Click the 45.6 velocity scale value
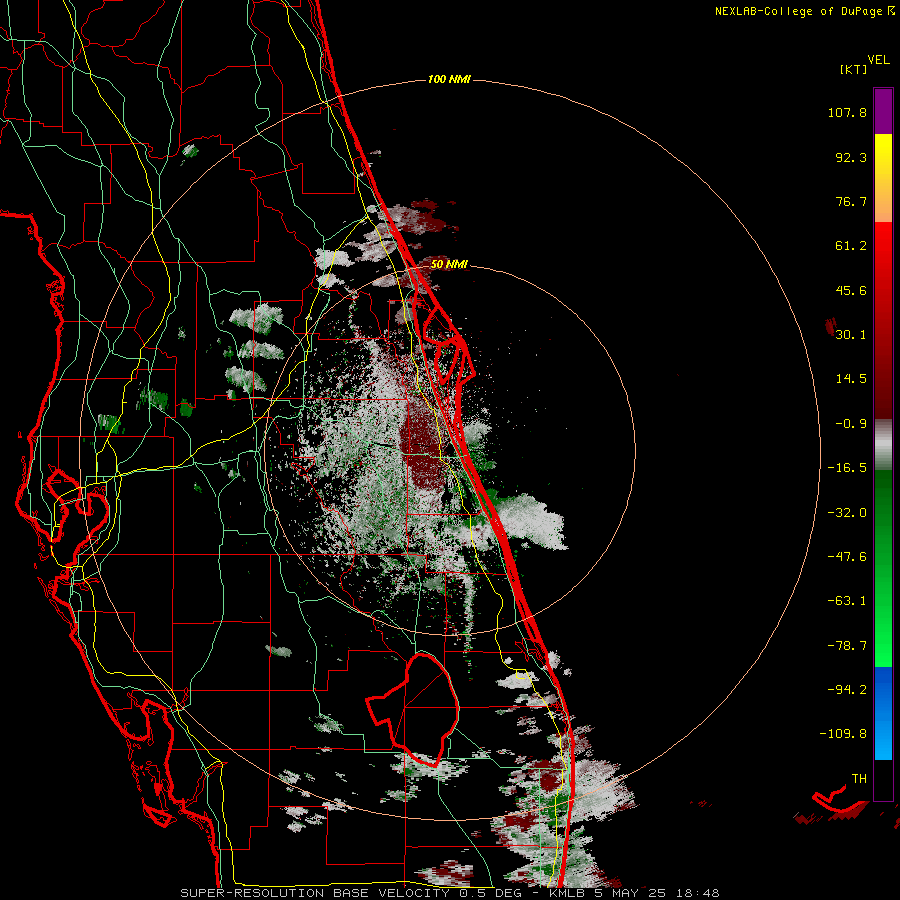The height and width of the screenshot is (900, 900). [x=851, y=290]
